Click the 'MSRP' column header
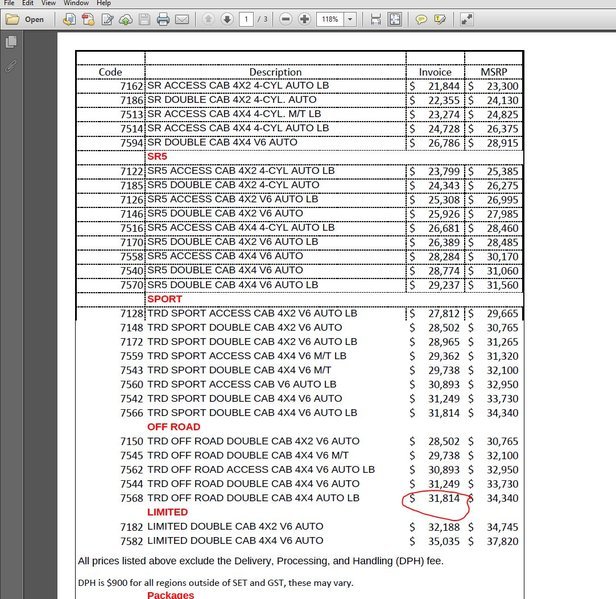This screenshot has height=599, width=616. point(494,72)
